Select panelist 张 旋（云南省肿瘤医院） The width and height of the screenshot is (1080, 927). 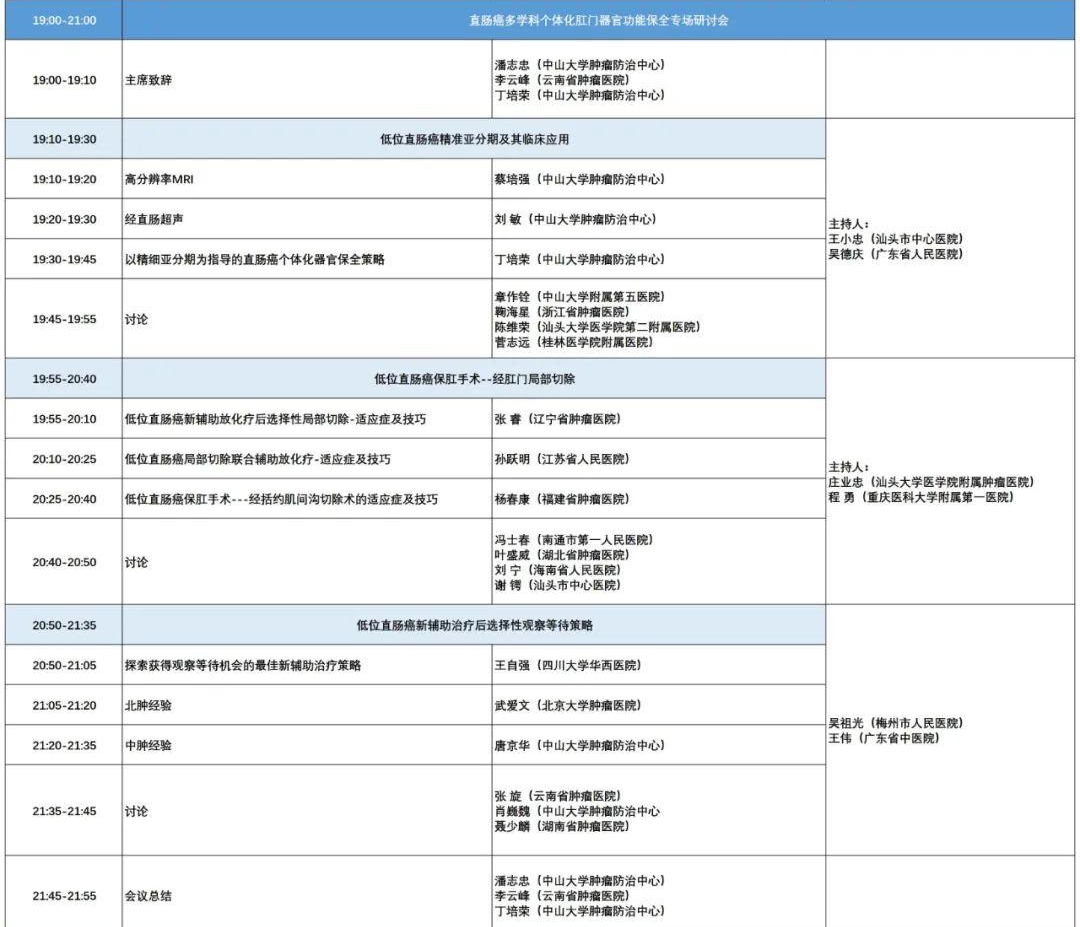558,796
